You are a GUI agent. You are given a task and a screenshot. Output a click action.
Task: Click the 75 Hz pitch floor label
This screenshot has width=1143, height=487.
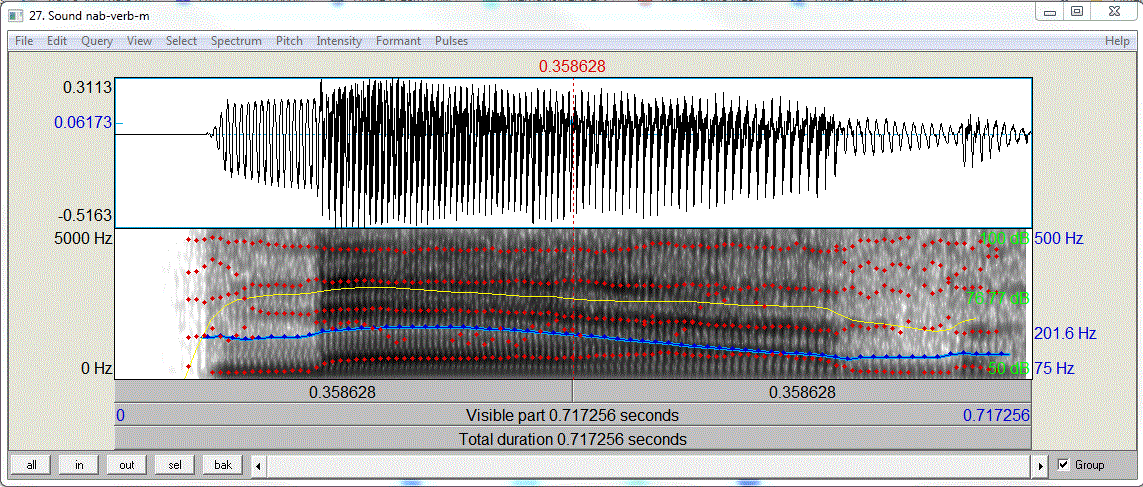click(x=1055, y=369)
